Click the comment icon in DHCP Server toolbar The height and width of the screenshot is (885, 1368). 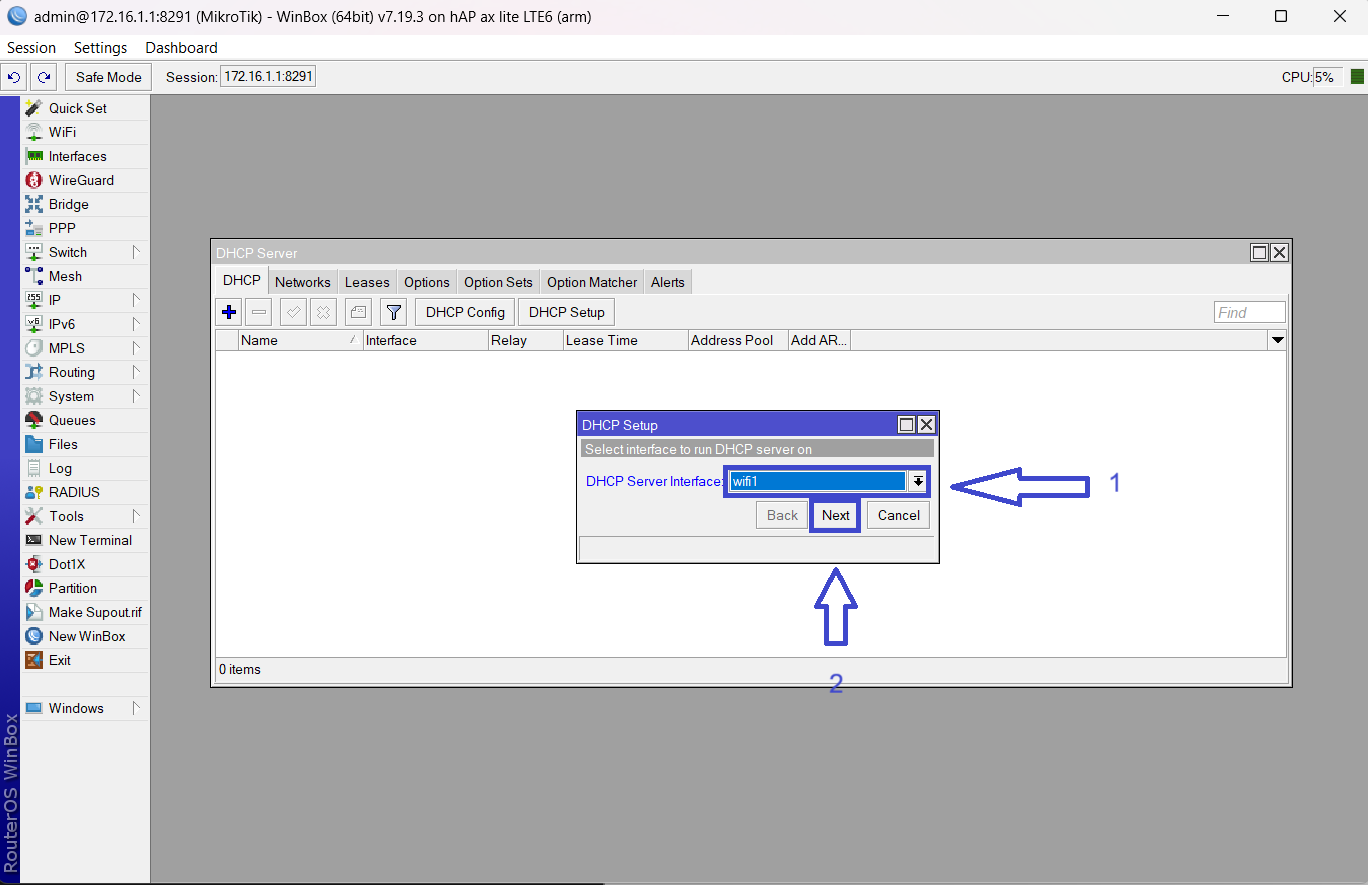[358, 312]
